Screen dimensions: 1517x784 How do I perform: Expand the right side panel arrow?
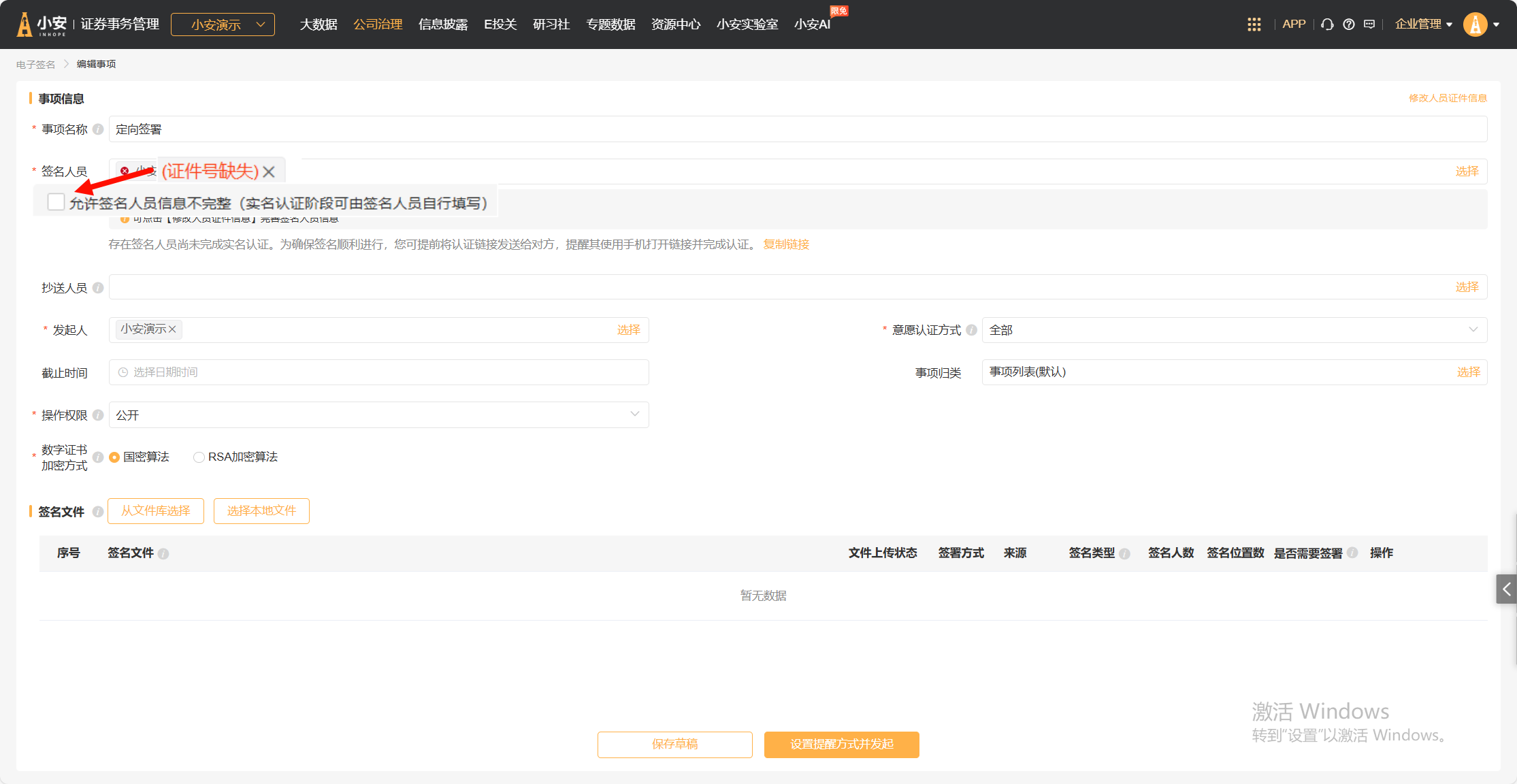tap(1506, 589)
